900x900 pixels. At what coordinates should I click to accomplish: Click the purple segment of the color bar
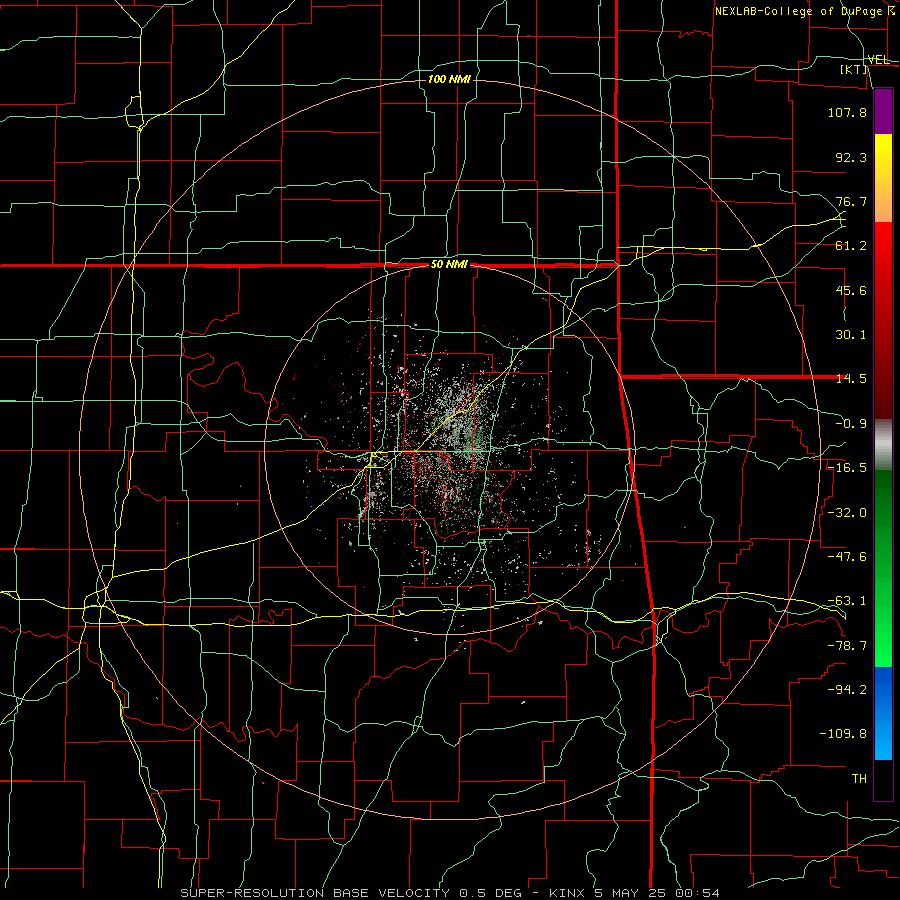tap(883, 112)
